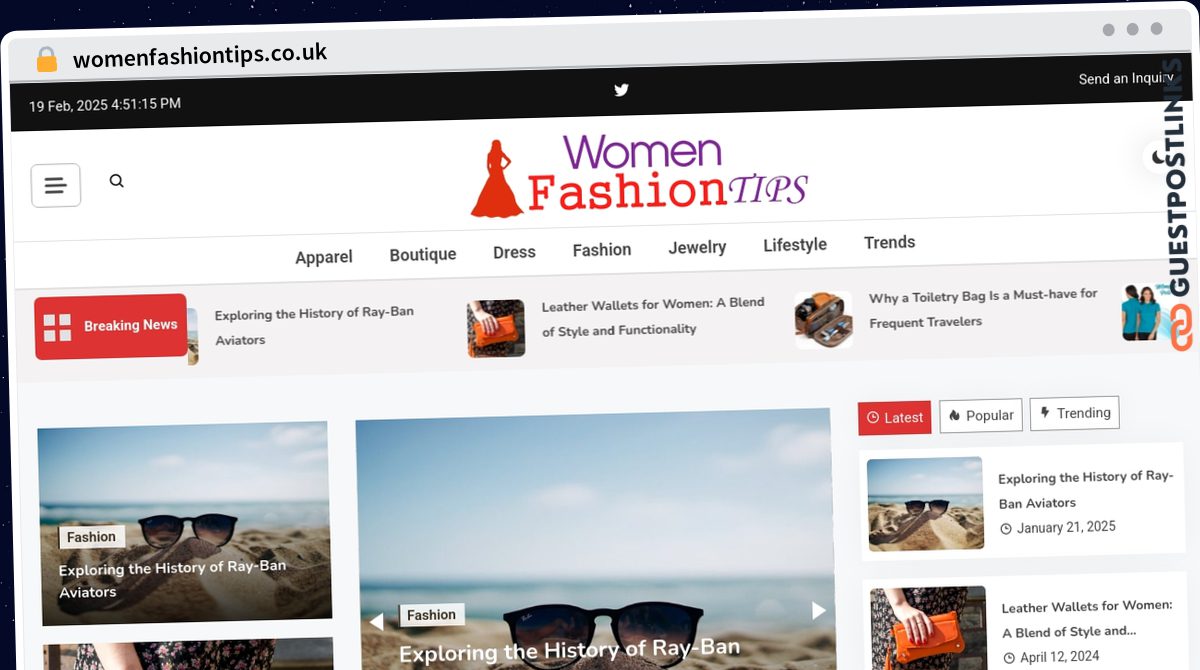Viewport: 1200px width, 670px height.
Task: Switch to the Popular tab
Action: click(x=981, y=415)
